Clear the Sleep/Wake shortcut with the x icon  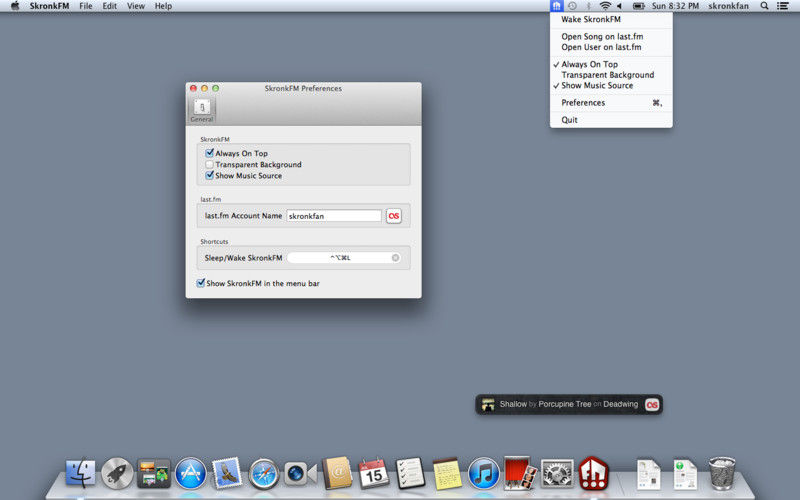click(395, 258)
